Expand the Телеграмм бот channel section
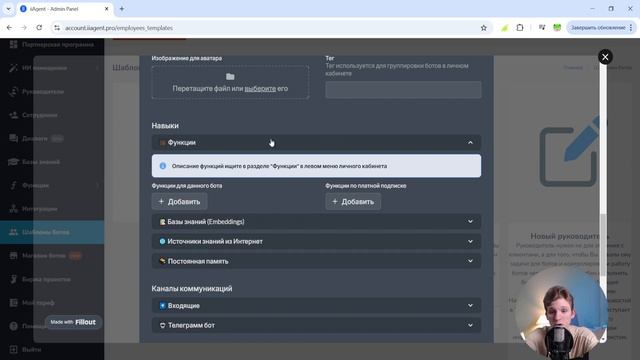The width and height of the screenshot is (640, 360). [316, 325]
